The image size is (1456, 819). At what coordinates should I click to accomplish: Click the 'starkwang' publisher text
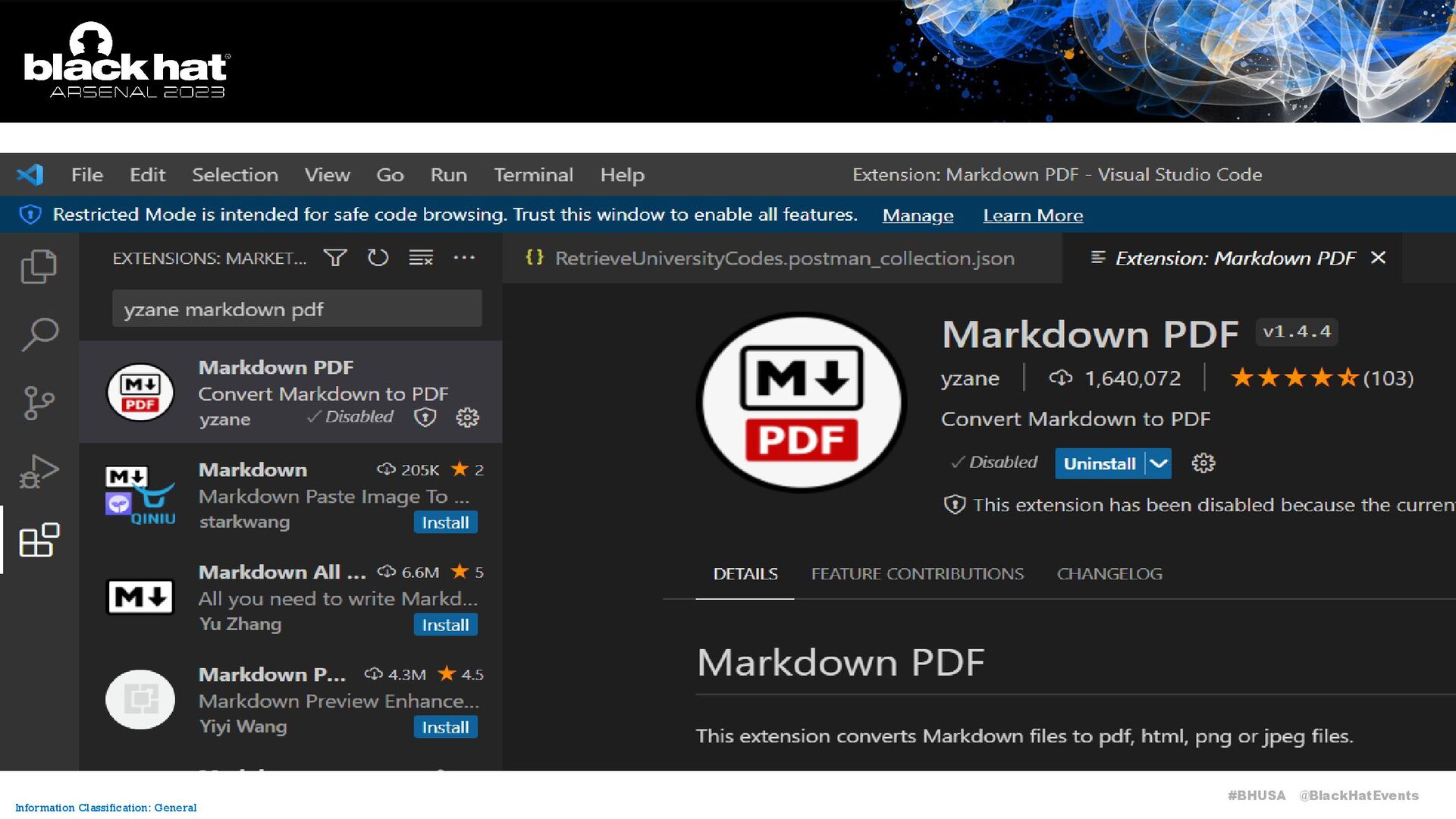coord(244,522)
